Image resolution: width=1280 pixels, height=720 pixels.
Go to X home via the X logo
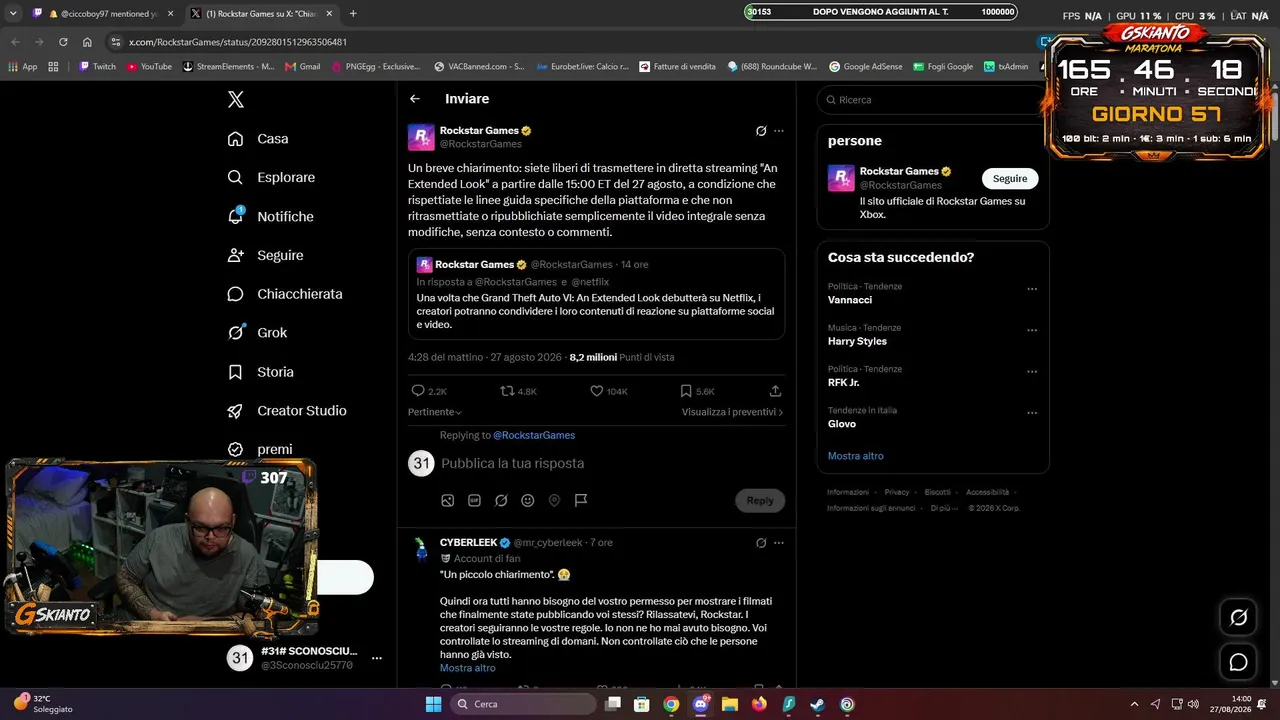(236, 99)
